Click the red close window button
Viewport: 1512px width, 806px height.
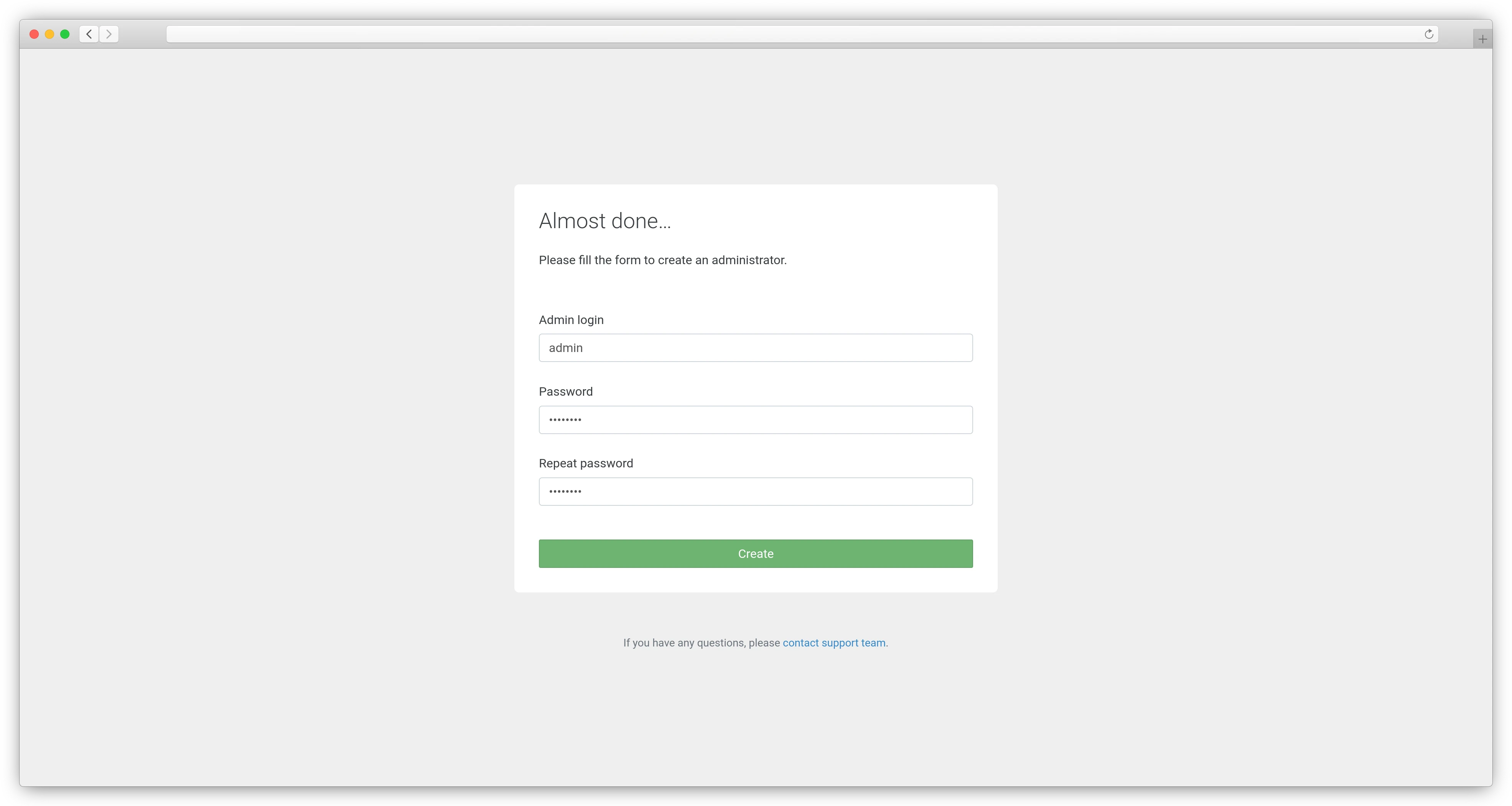(x=34, y=34)
